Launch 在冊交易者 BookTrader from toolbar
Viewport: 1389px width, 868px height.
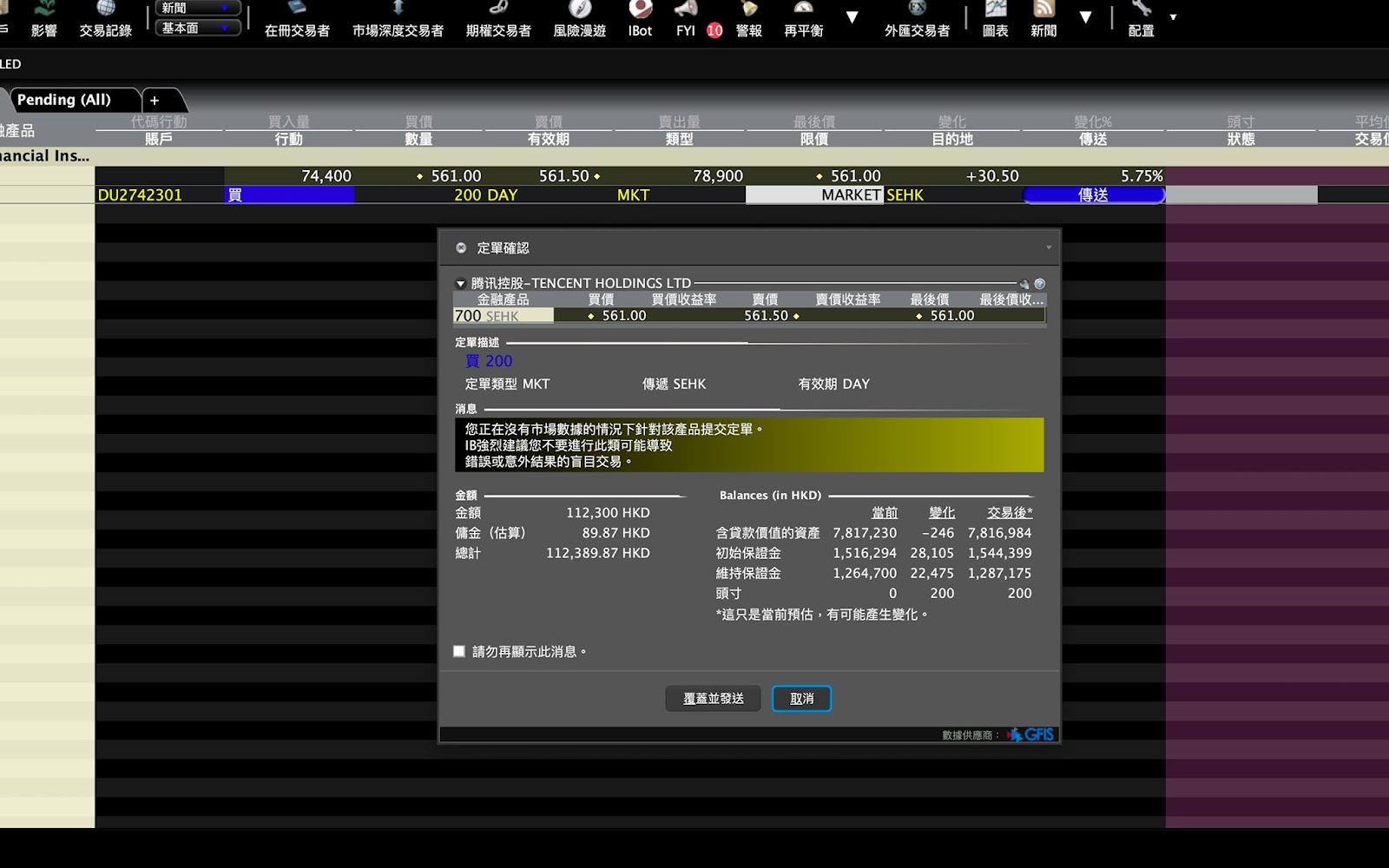[297, 19]
